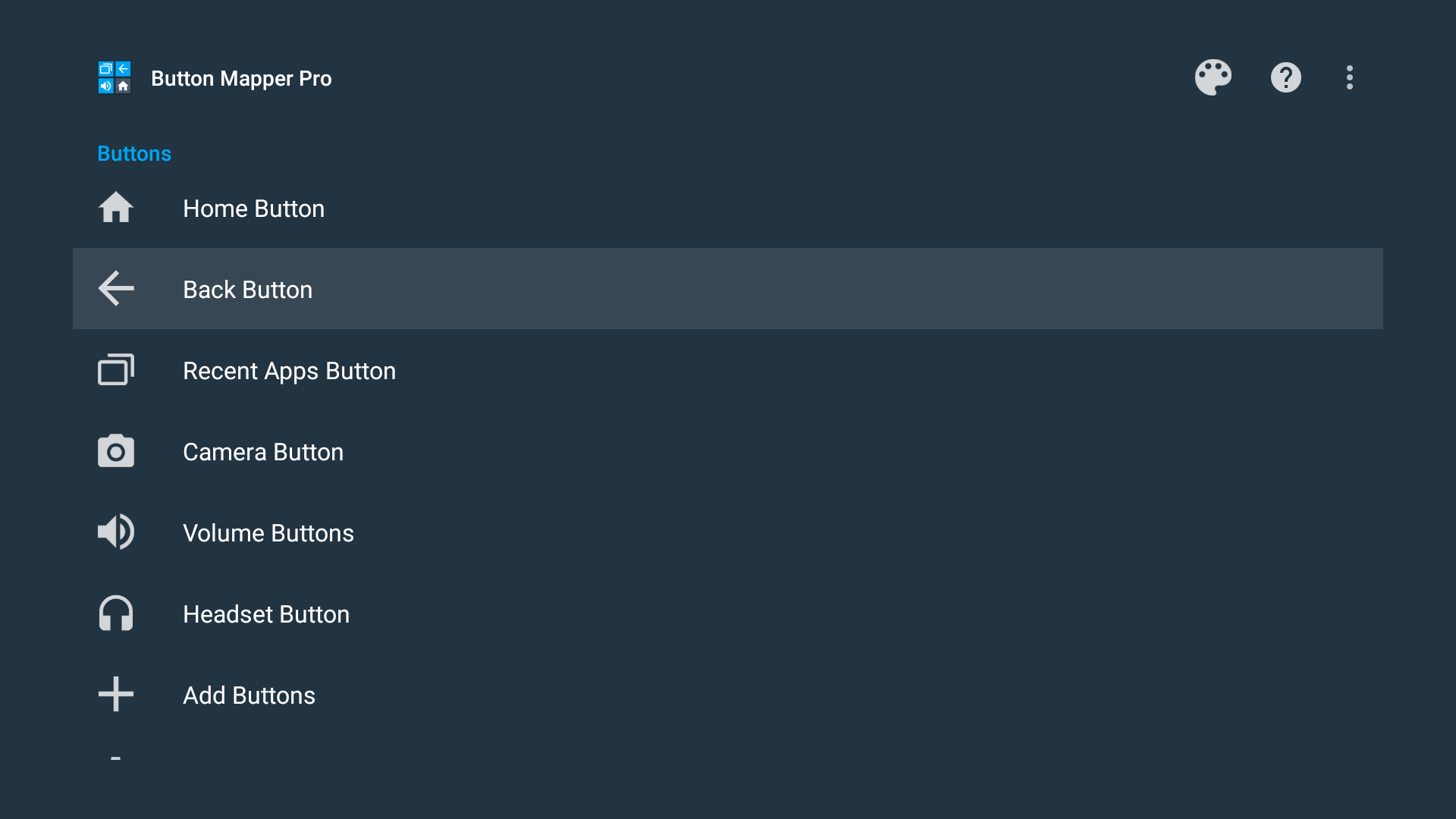Click the house icon for Home Button

(116, 208)
